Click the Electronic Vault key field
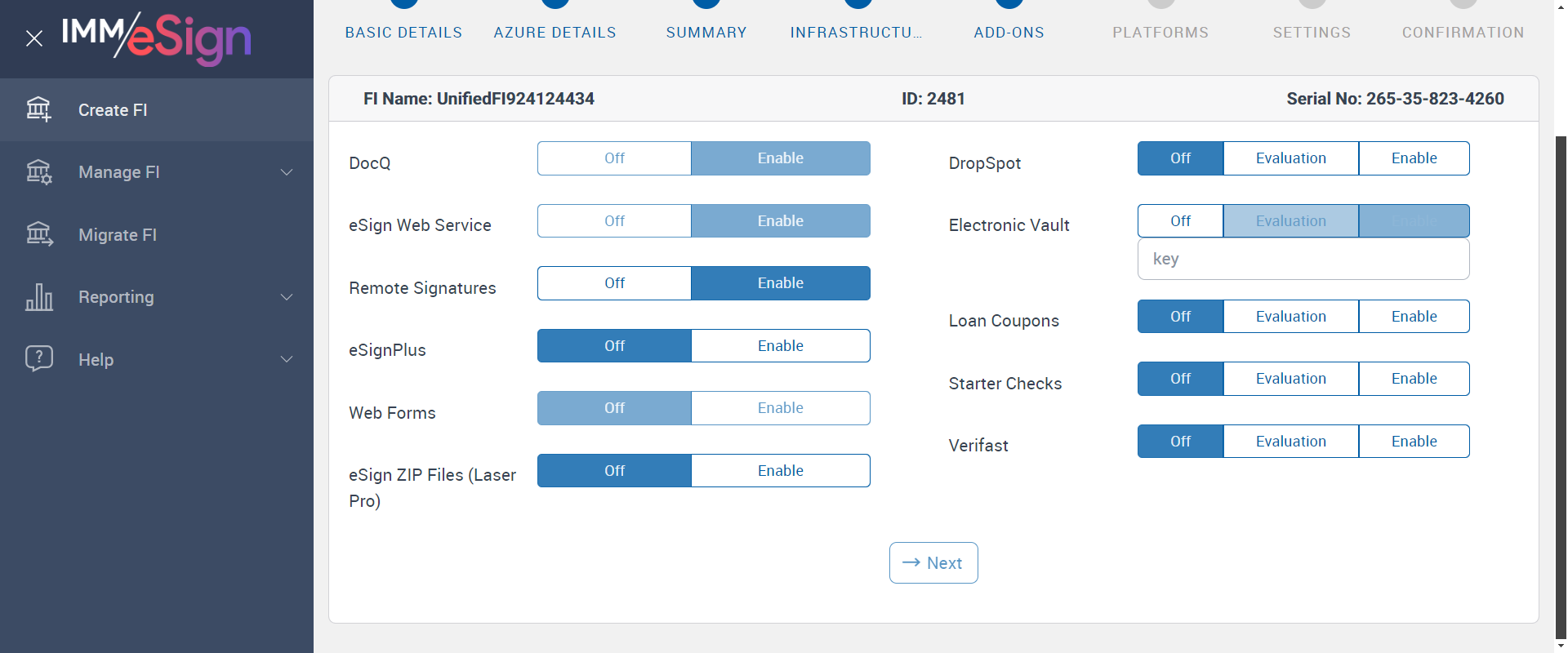The image size is (1568, 653). click(1303, 260)
